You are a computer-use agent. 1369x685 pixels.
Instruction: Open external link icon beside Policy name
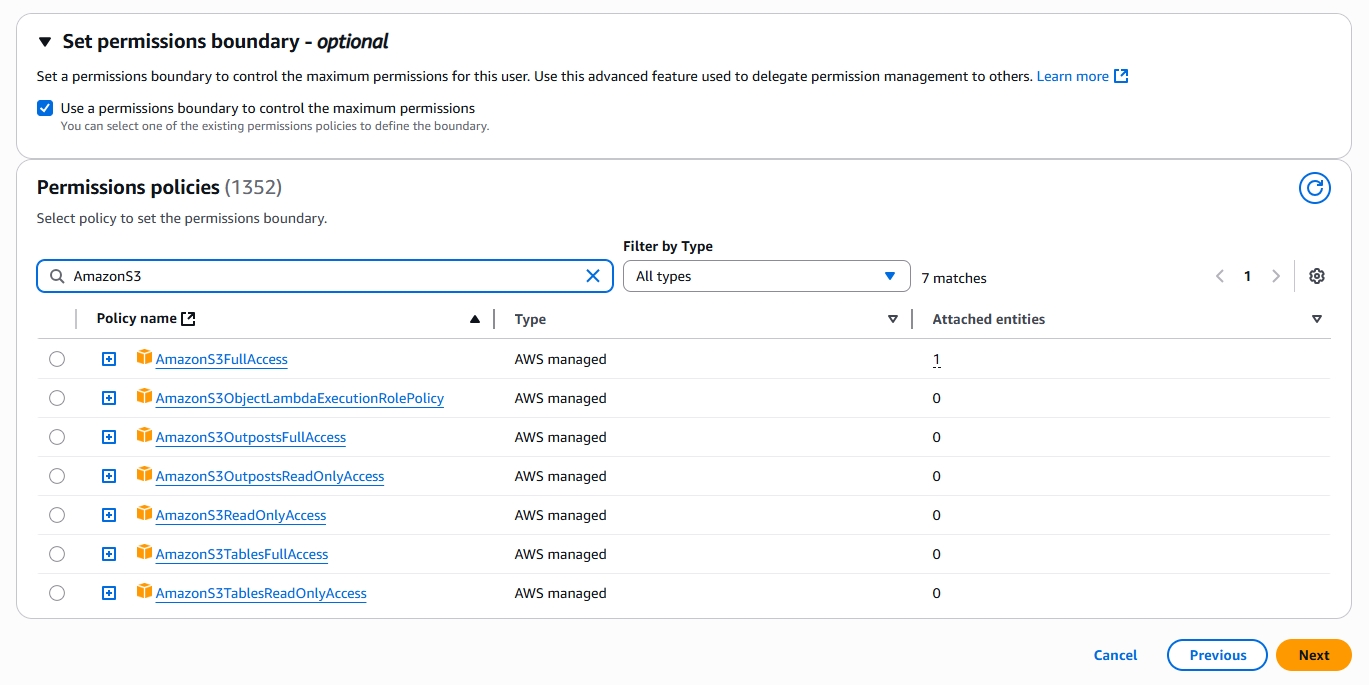coord(188,319)
